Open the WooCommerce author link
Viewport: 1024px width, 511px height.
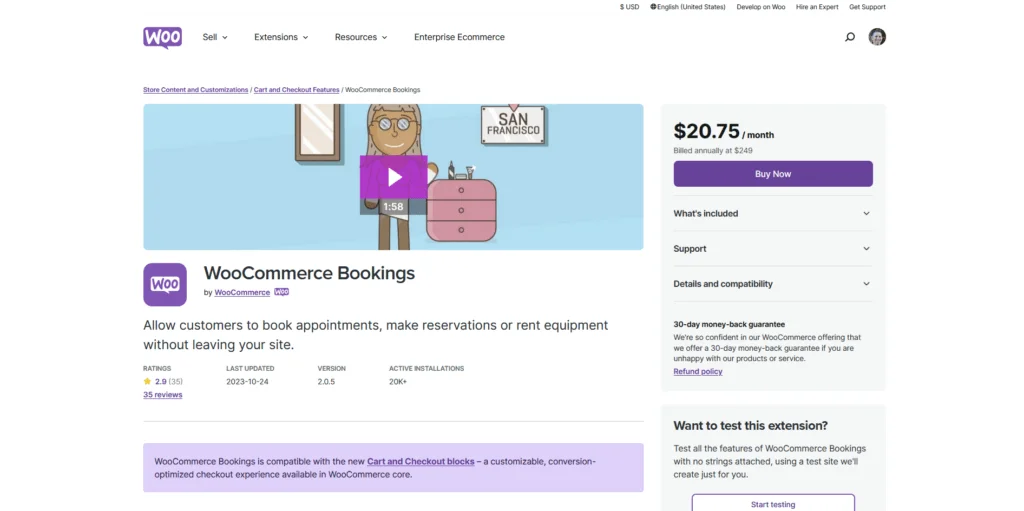tap(242, 293)
